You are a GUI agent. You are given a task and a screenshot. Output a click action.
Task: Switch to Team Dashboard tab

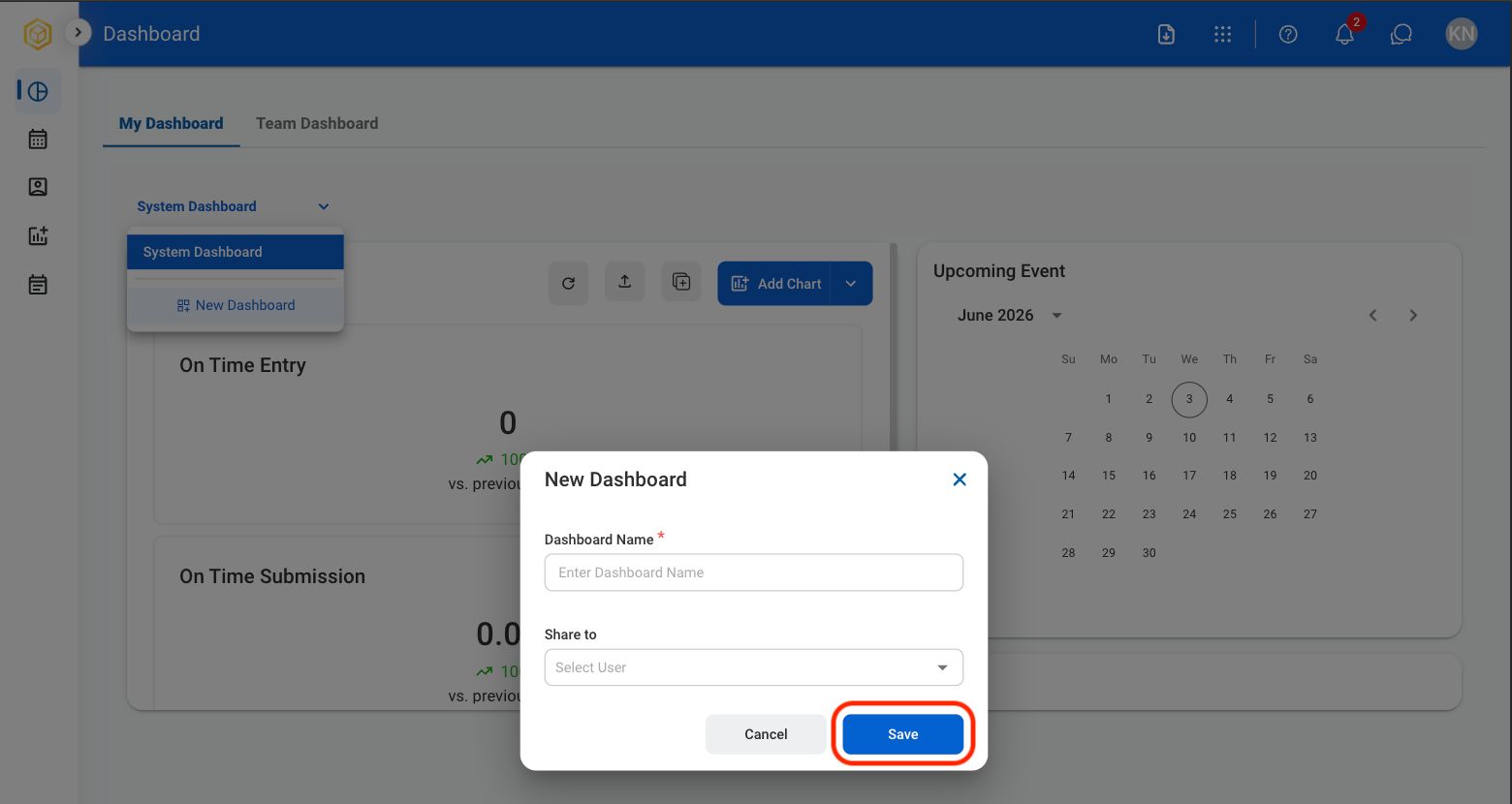point(317,124)
